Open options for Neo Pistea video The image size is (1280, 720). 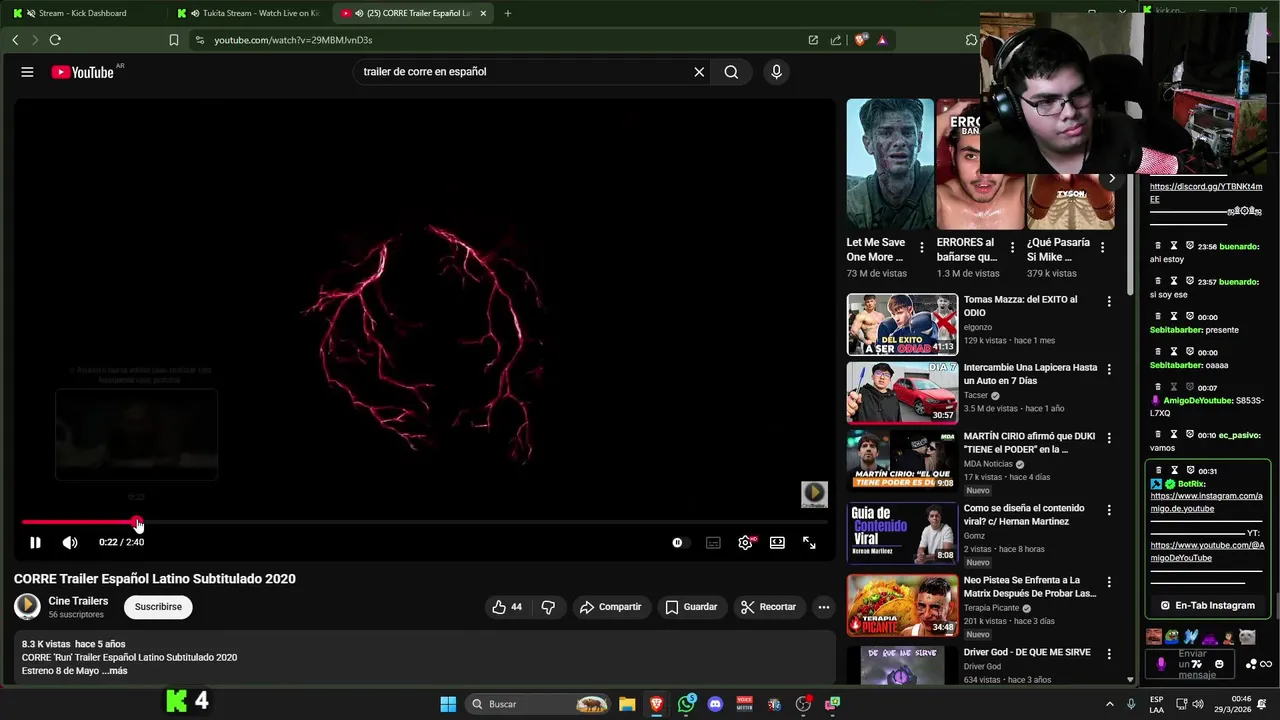(x=1109, y=582)
